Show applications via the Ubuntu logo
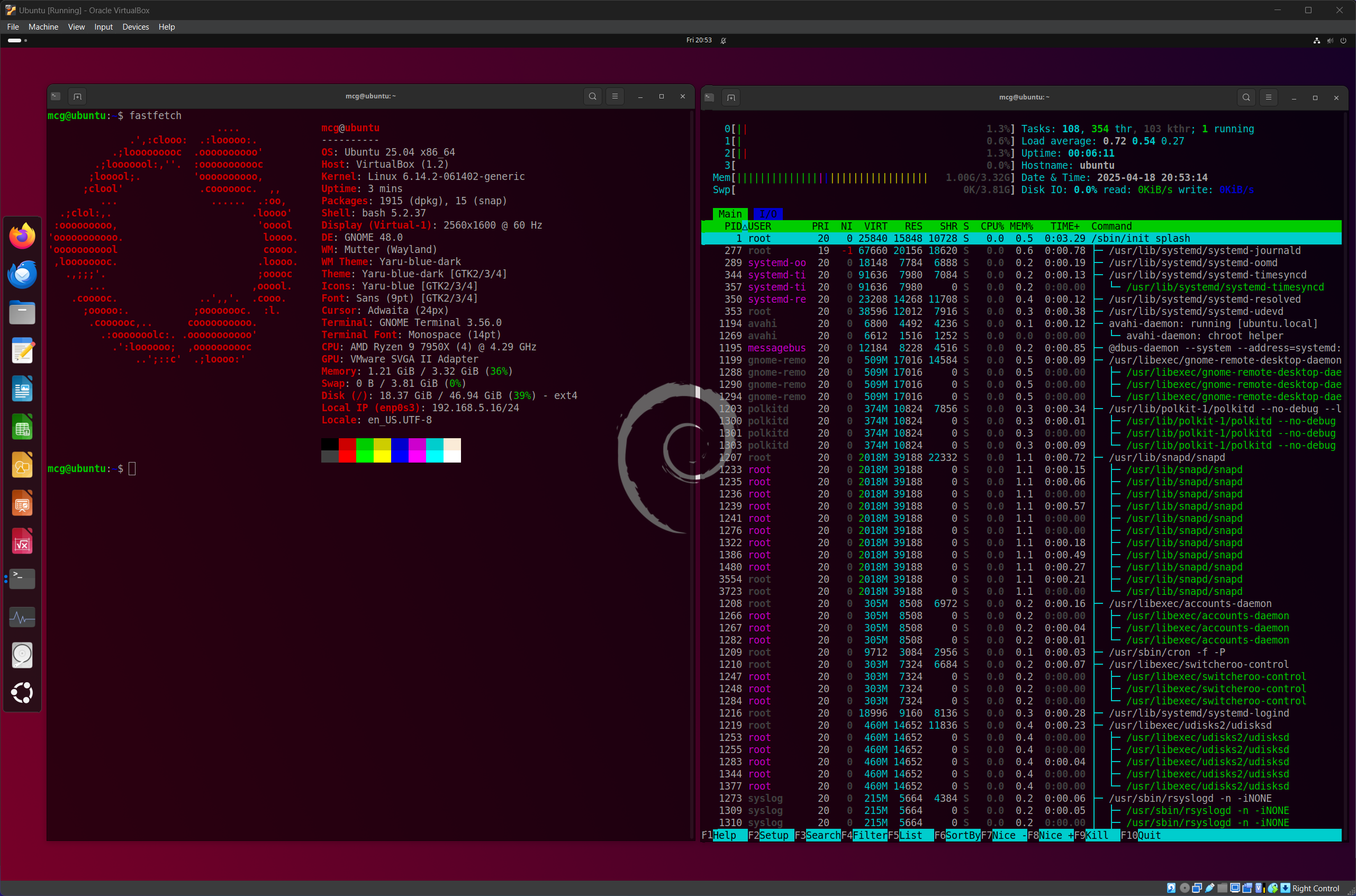This screenshot has width=1356, height=896. pyautogui.click(x=22, y=693)
